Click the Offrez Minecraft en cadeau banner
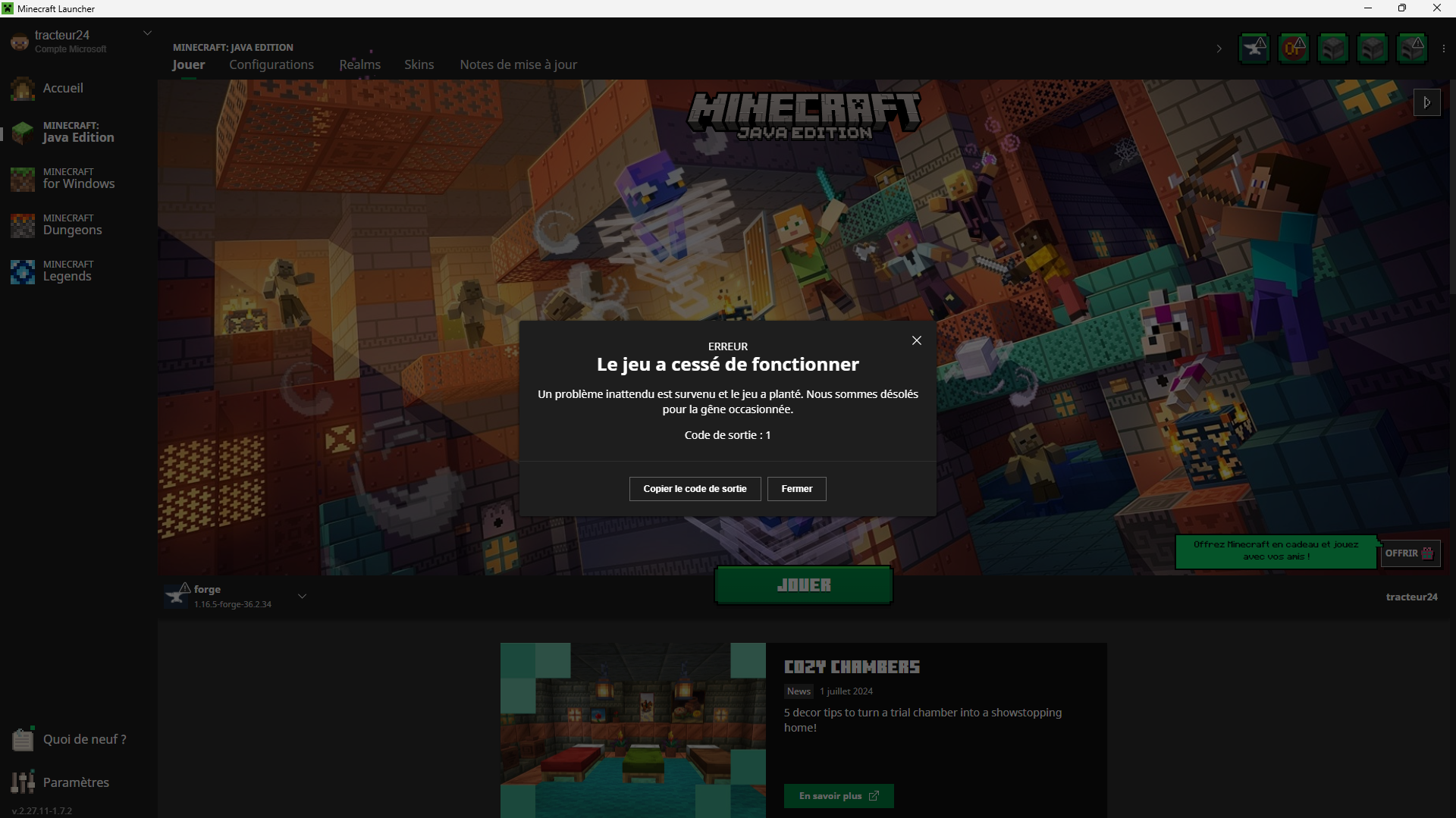Image resolution: width=1456 pixels, height=818 pixels. pos(1276,551)
